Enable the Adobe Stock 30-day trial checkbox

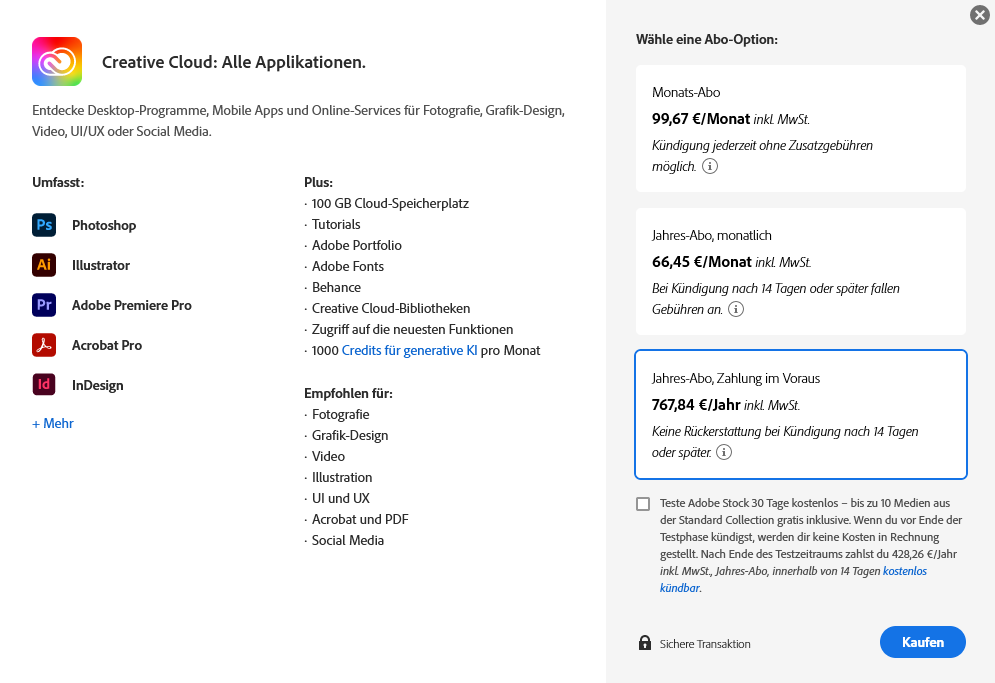pyautogui.click(x=643, y=504)
